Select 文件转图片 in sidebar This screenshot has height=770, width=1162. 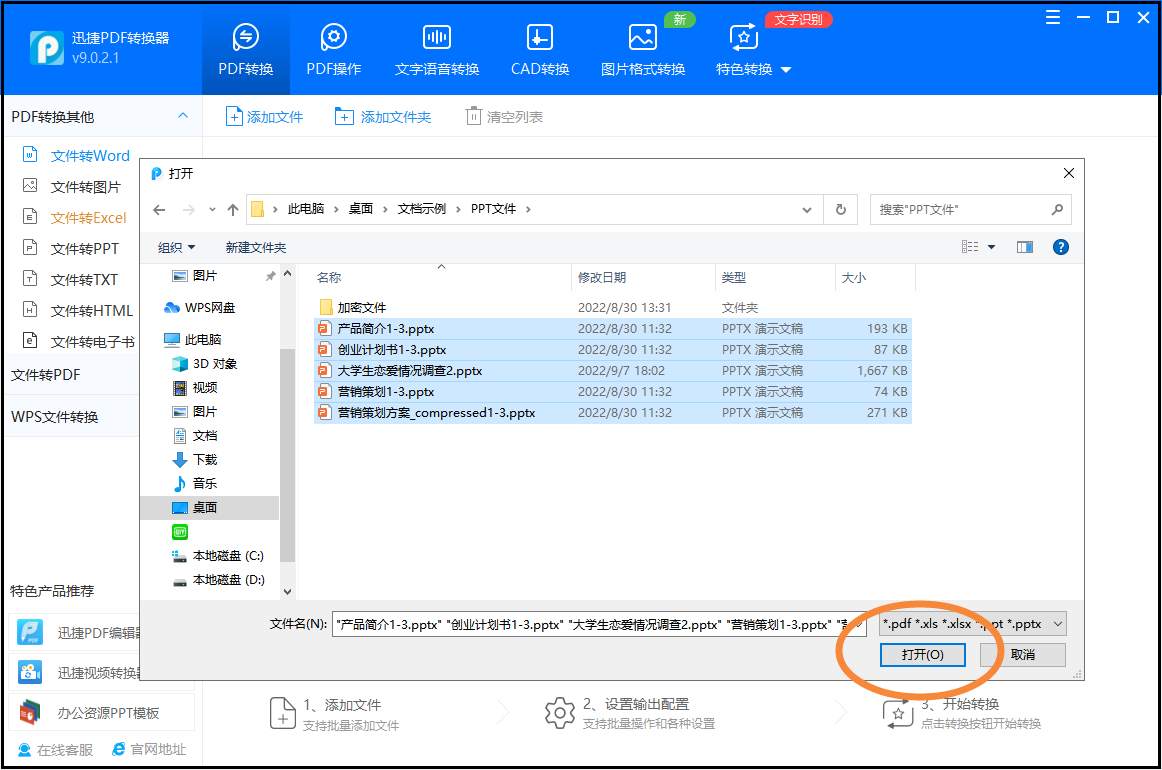[72, 187]
